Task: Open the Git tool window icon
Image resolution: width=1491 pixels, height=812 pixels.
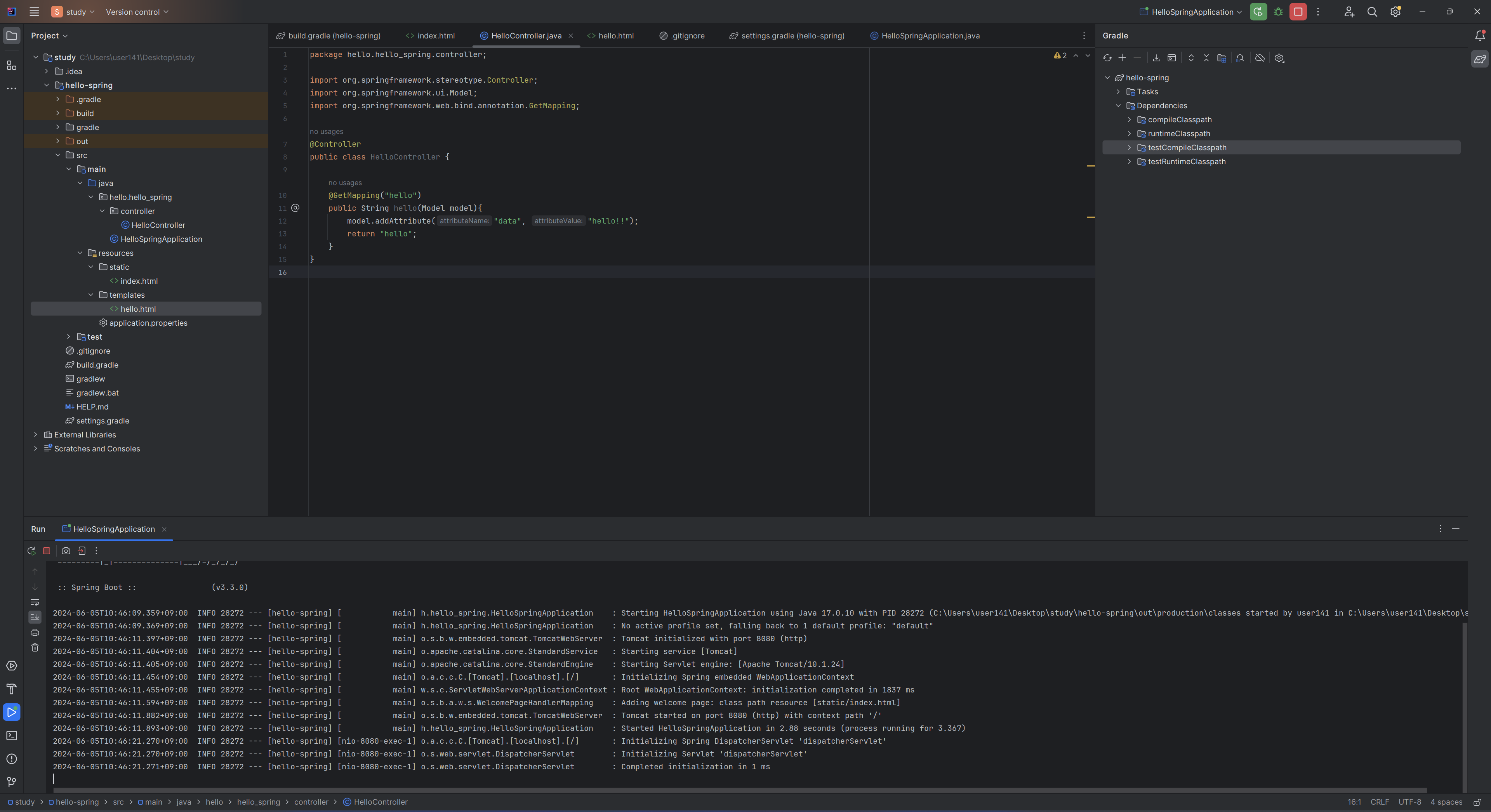Action: pos(12,782)
